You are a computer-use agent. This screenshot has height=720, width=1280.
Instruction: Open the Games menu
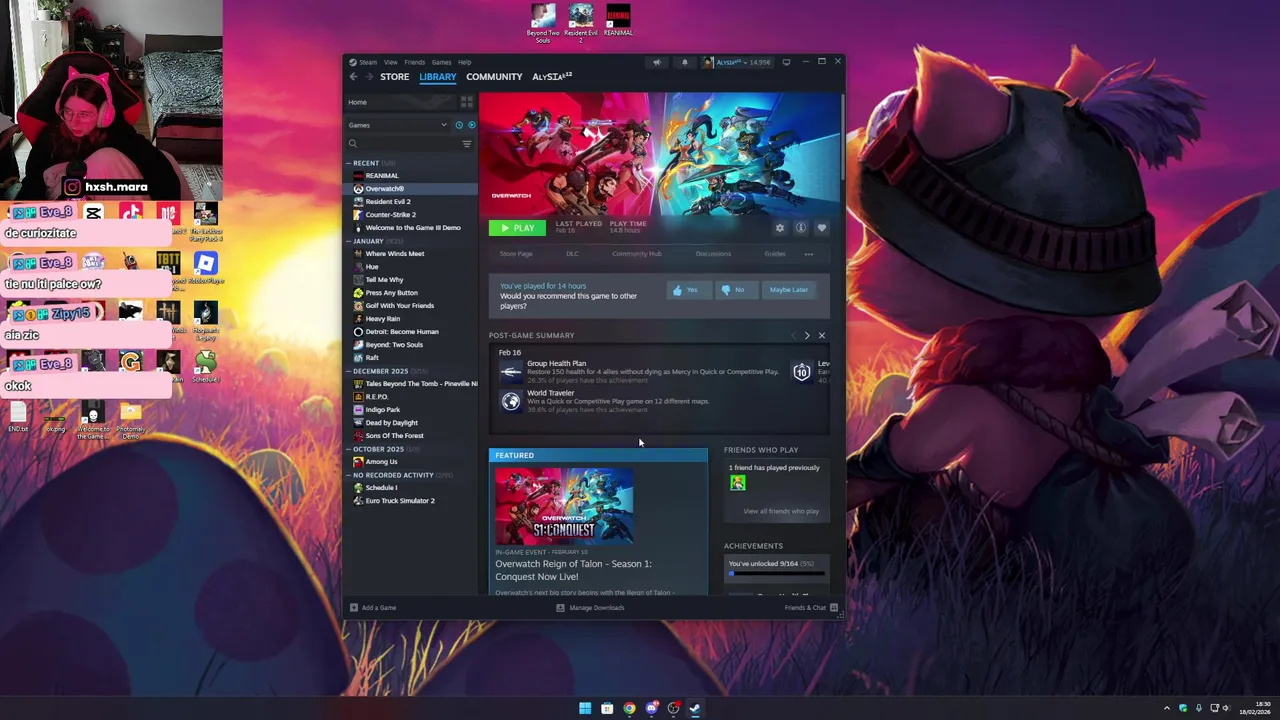441,62
